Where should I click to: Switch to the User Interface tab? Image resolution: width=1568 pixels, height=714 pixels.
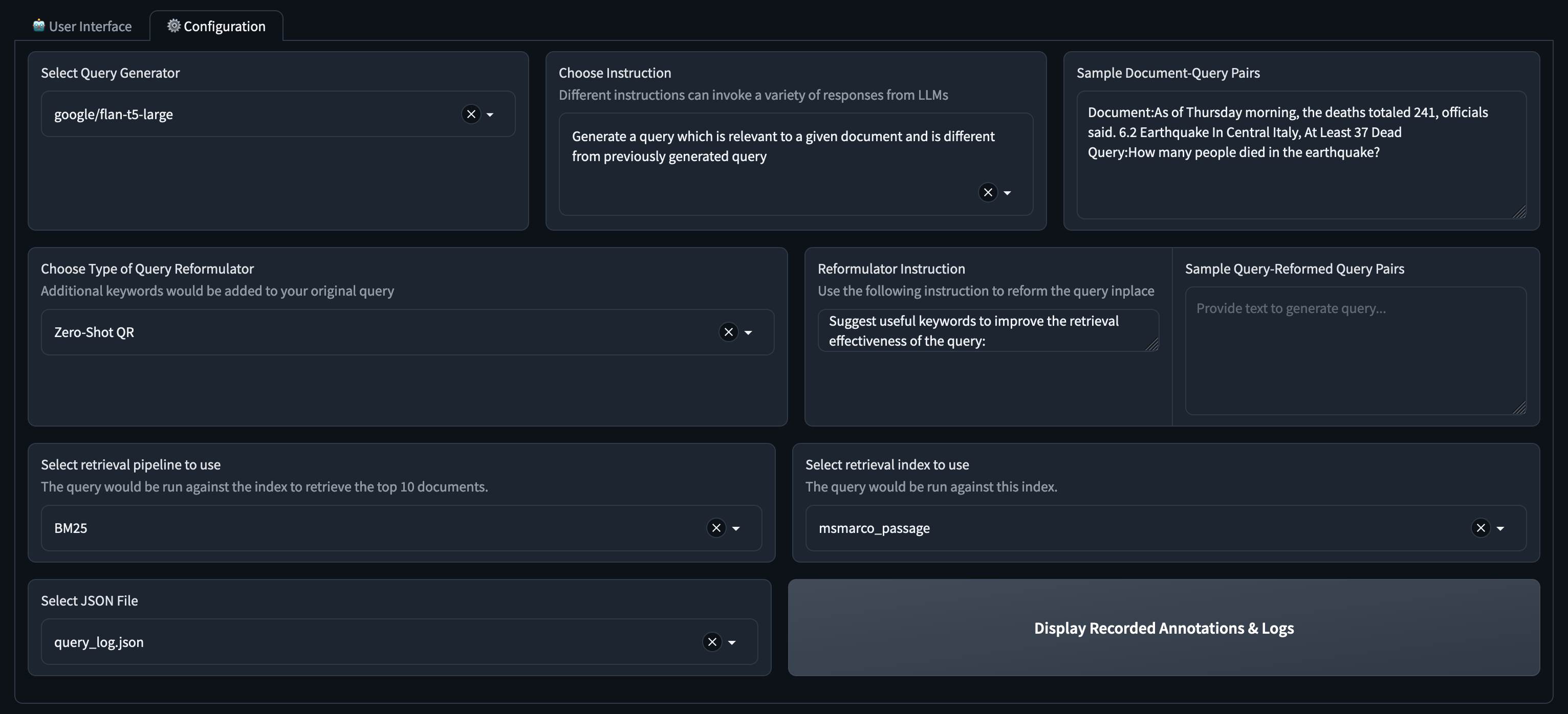pyautogui.click(x=82, y=26)
